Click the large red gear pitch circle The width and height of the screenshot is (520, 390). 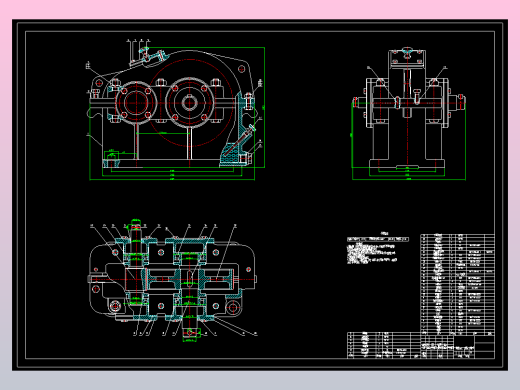(190, 103)
